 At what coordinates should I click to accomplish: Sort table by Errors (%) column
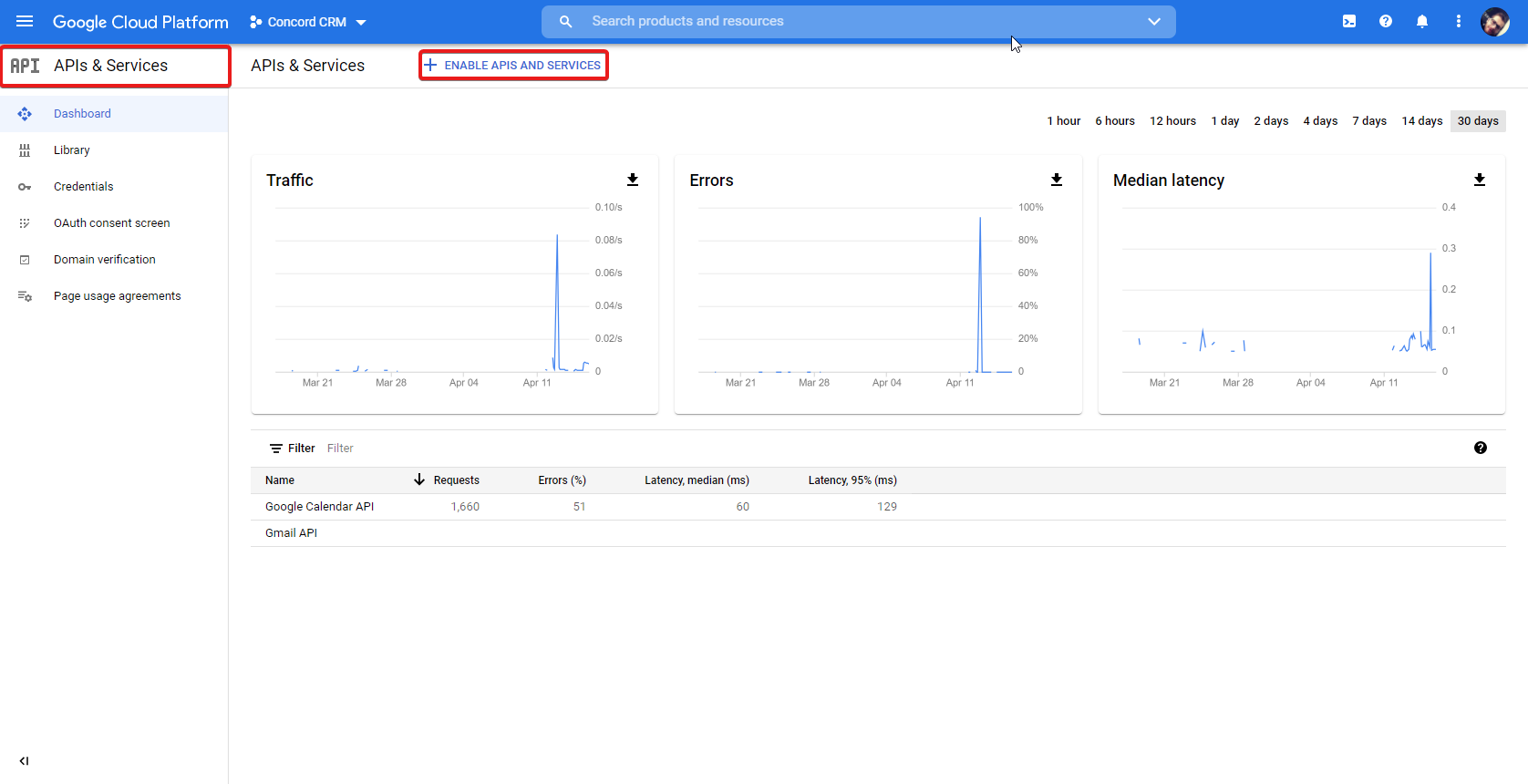[562, 480]
